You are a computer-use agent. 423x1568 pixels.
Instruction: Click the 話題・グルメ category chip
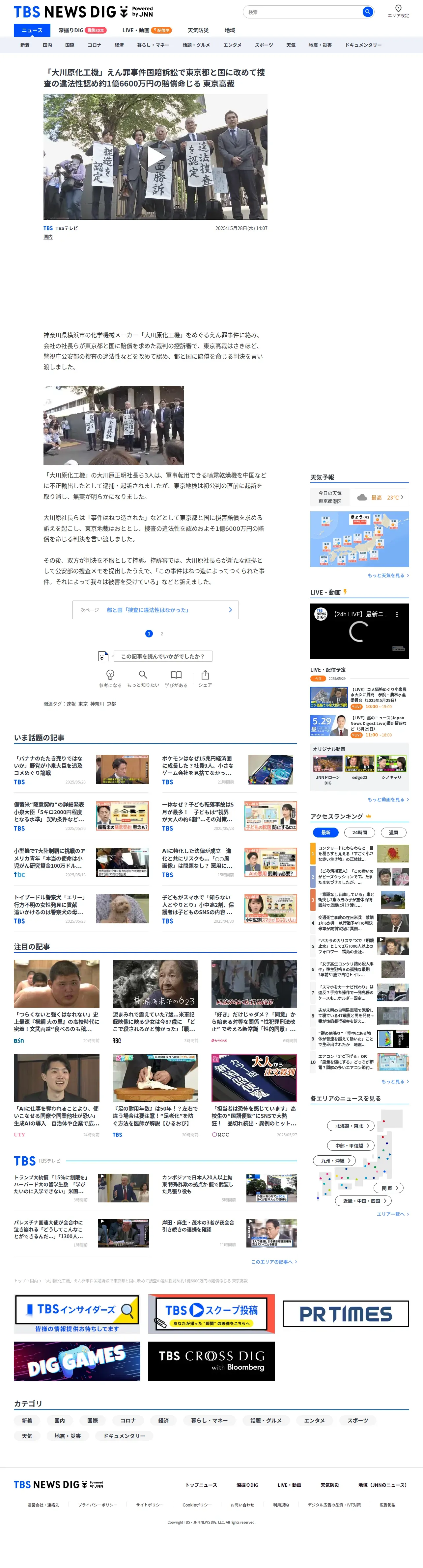pos(266,1421)
